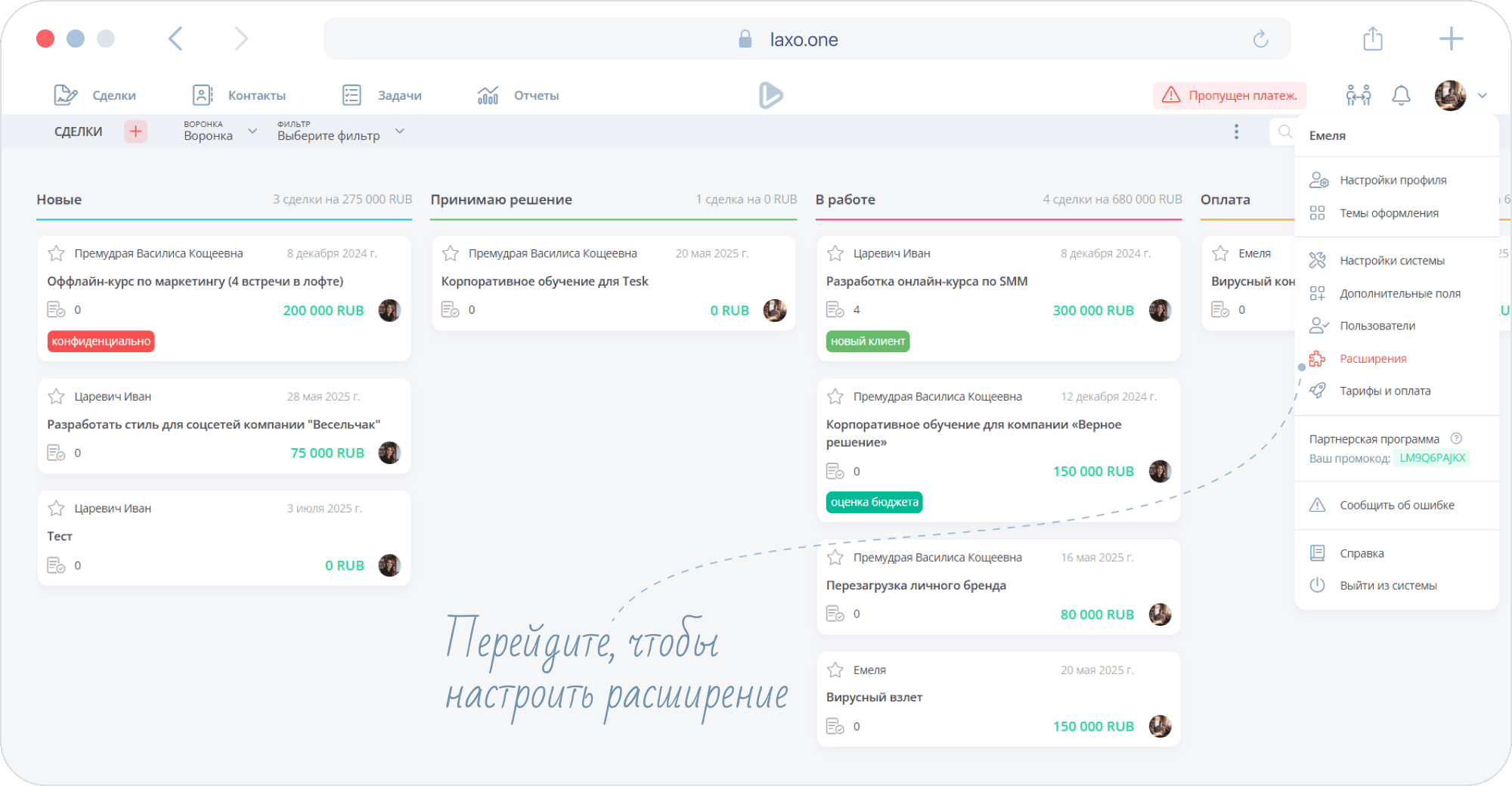Click the Laxo logo in the header

[770, 95]
